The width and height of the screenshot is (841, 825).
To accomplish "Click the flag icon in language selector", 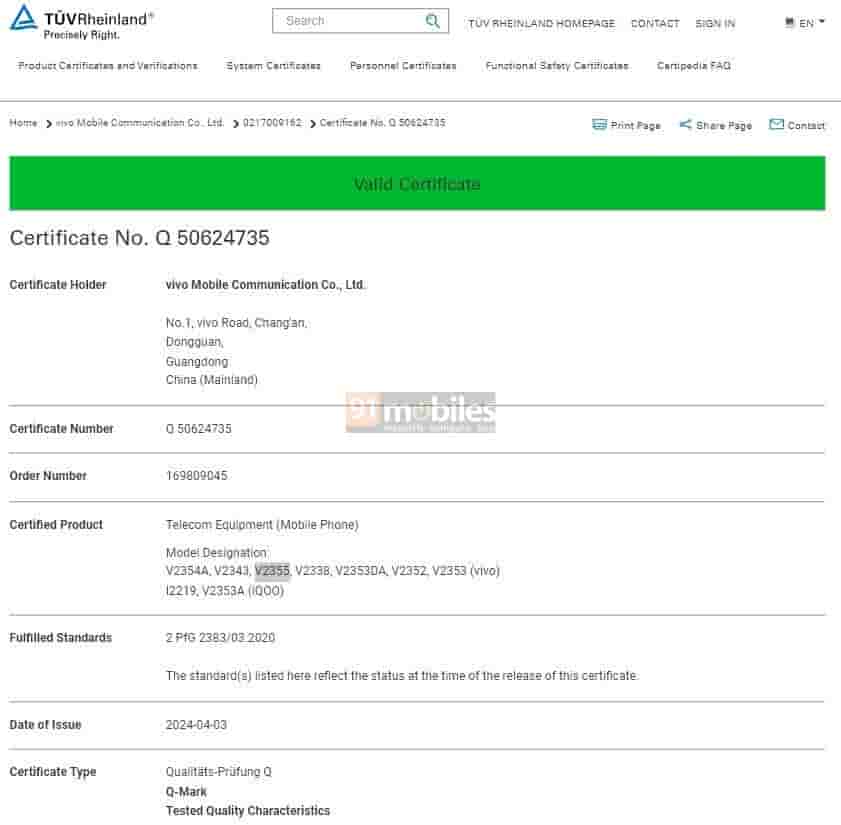I will pos(790,23).
